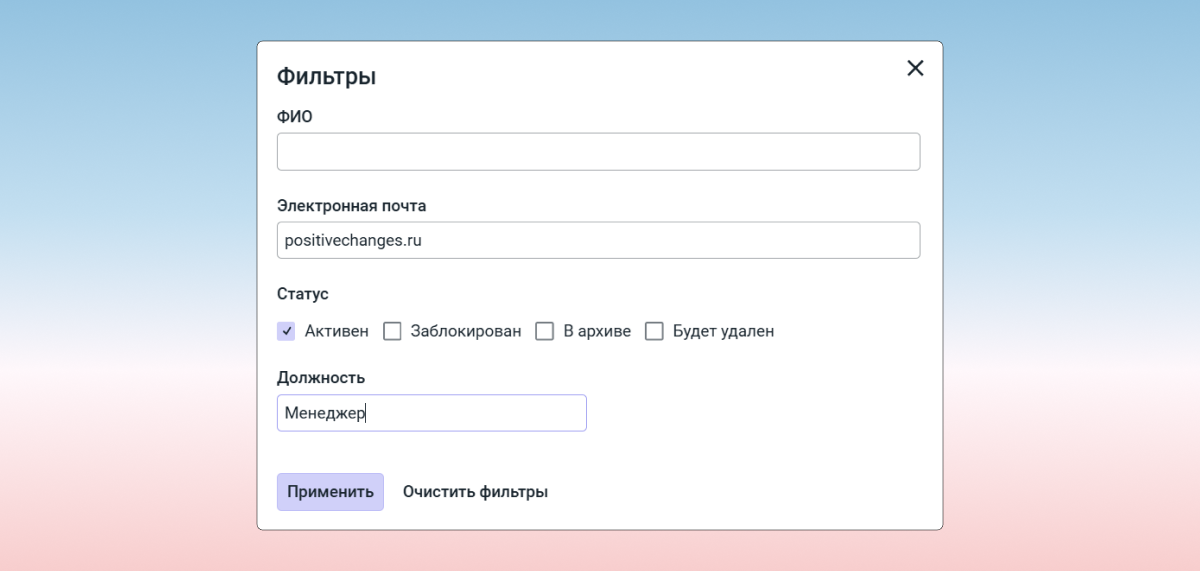Focus the Электронная почта input field
The width and height of the screenshot is (1200, 571).
[598, 240]
